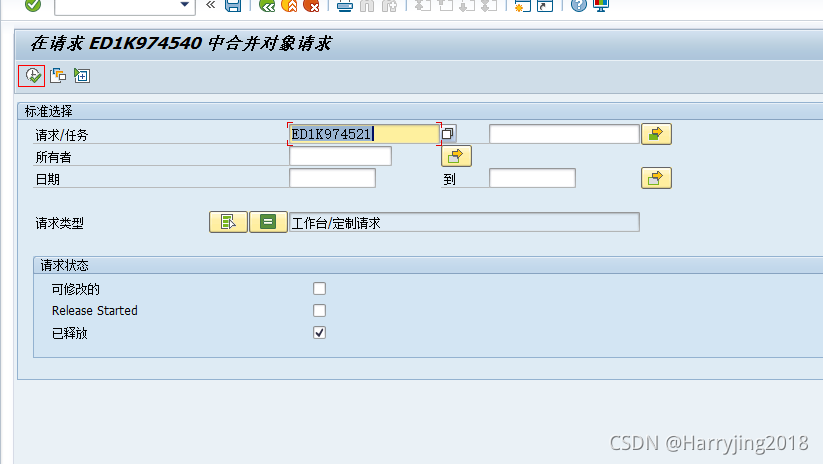Click the Help question mark icon
This screenshot has height=464, width=823.
coord(578,5)
